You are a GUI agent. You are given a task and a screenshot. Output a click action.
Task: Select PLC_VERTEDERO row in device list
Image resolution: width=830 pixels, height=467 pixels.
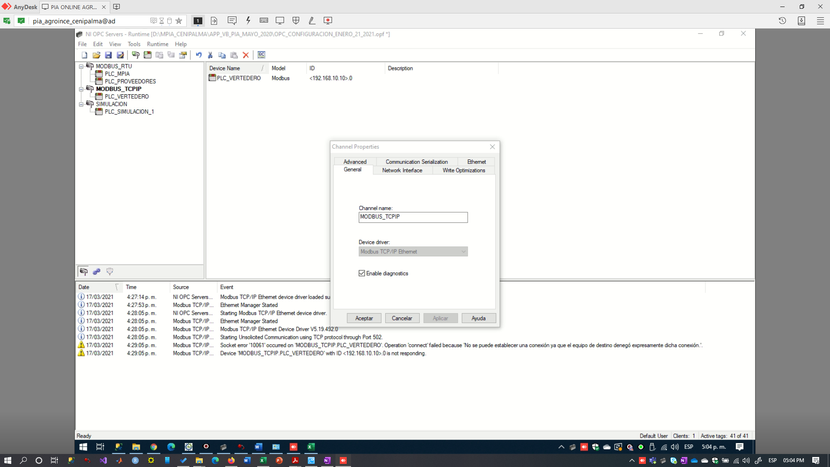pyautogui.click(x=280, y=78)
